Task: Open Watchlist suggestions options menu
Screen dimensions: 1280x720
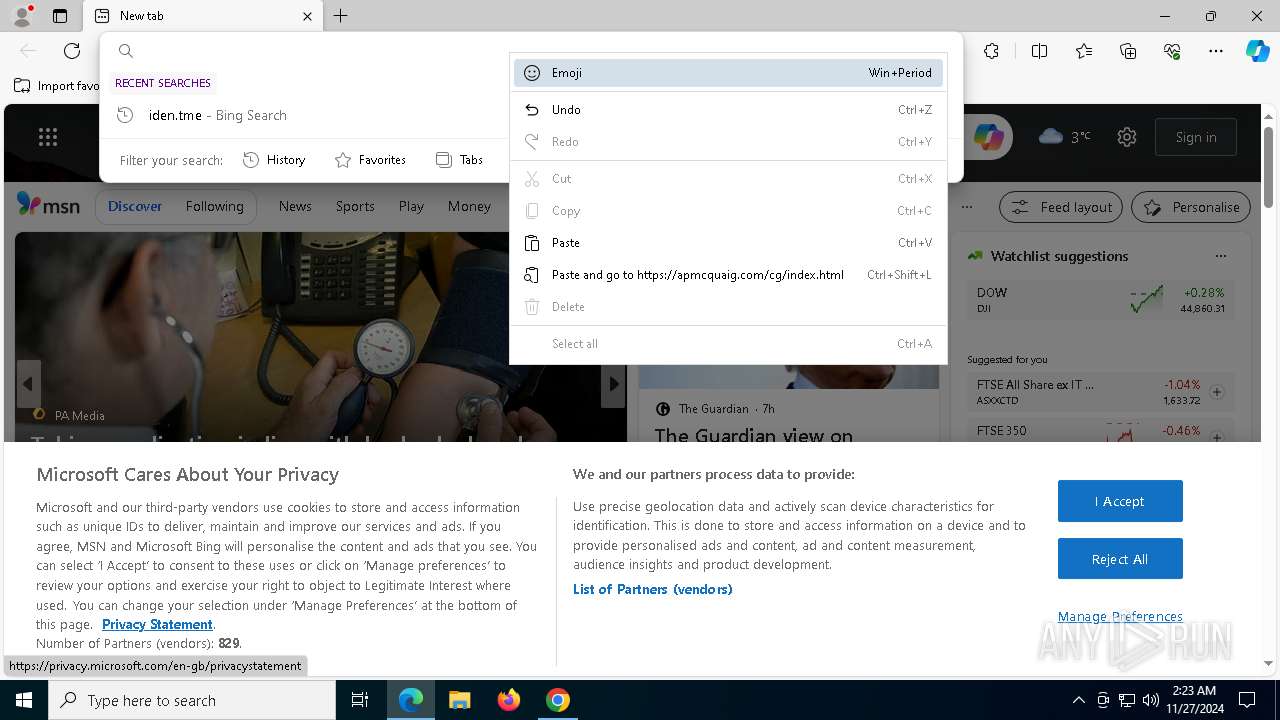Action: (x=1220, y=256)
